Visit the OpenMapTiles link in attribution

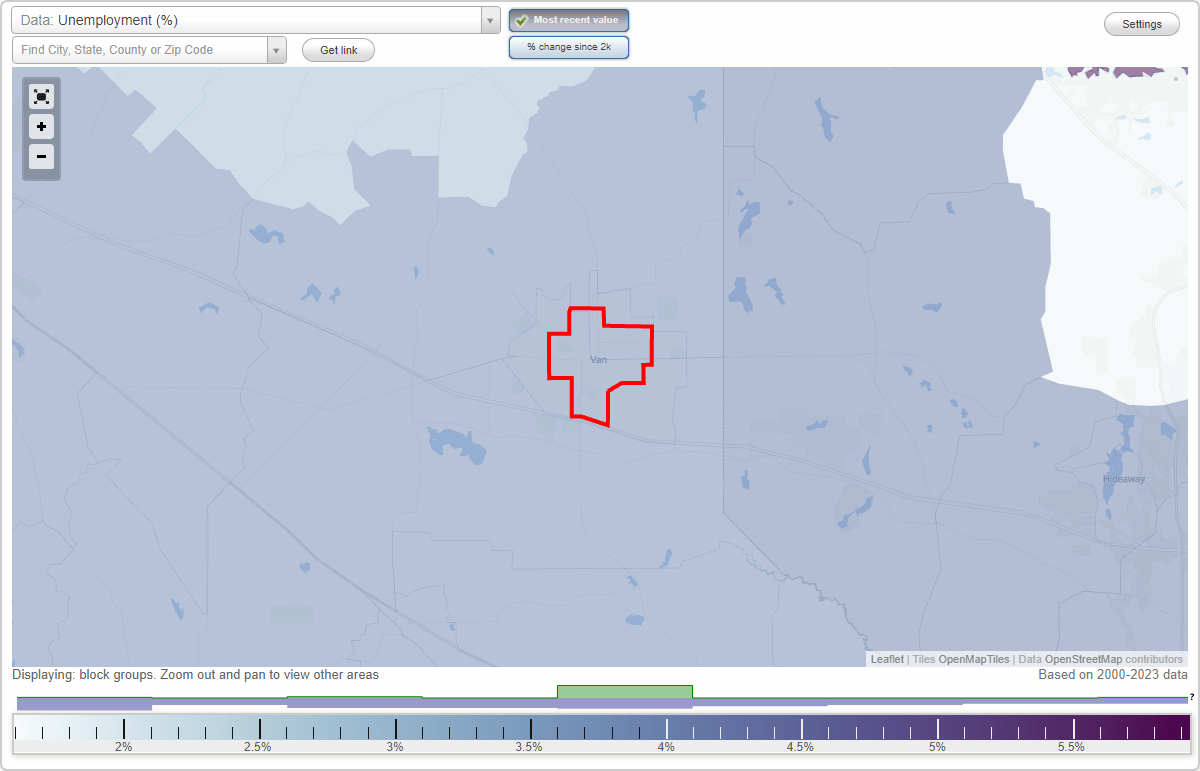[974, 659]
